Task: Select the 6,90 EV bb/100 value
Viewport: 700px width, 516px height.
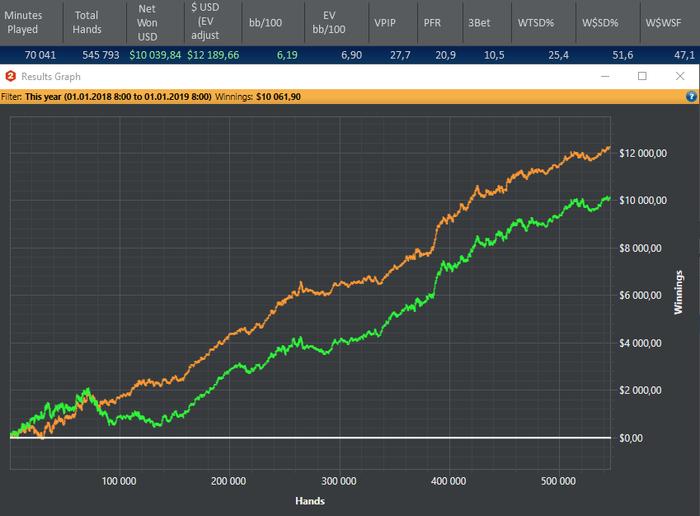Action: pos(351,55)
